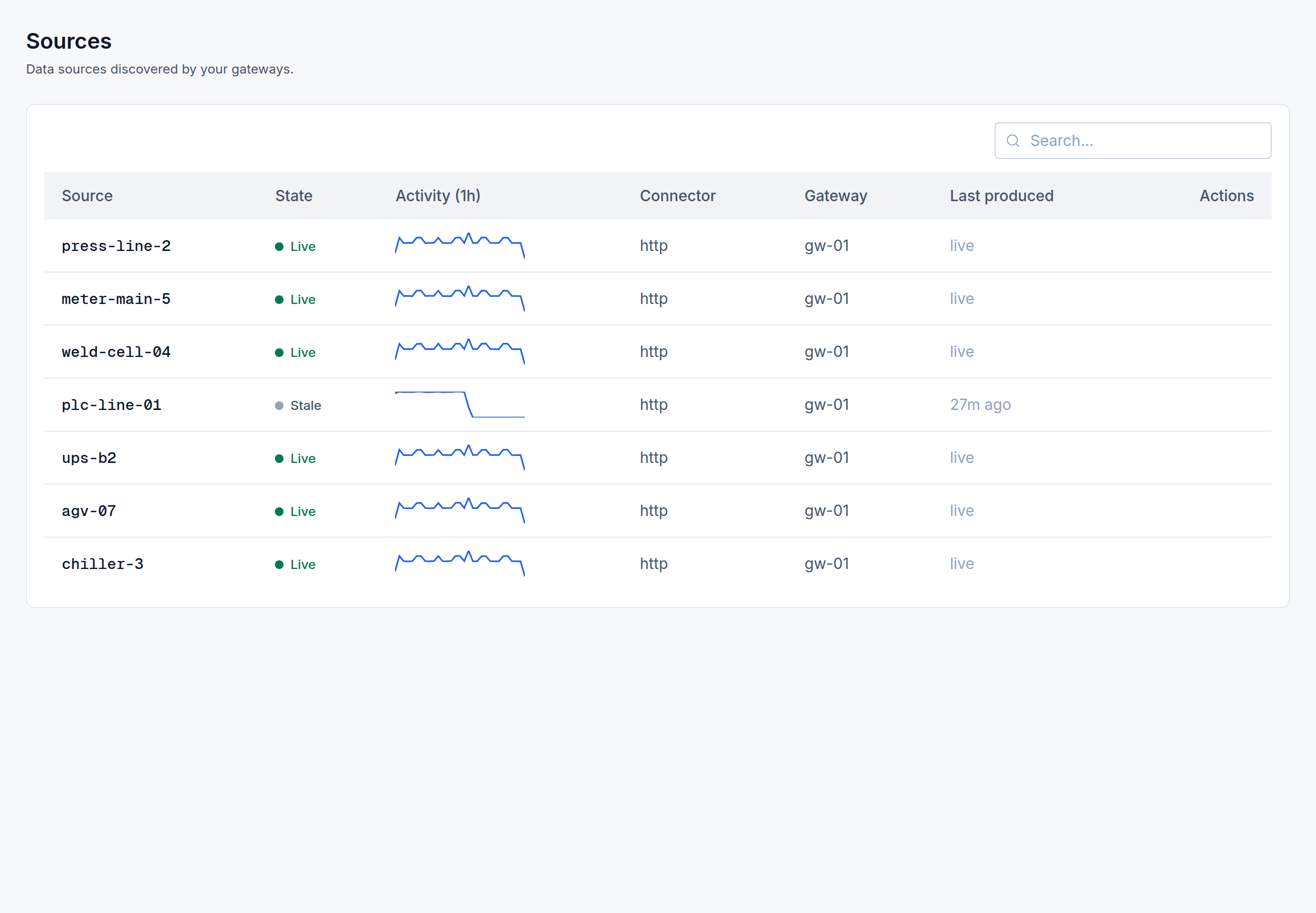1316x913 pixels.
Task: Click the http connector of press-line-2
Action: (x=654, y=246)
